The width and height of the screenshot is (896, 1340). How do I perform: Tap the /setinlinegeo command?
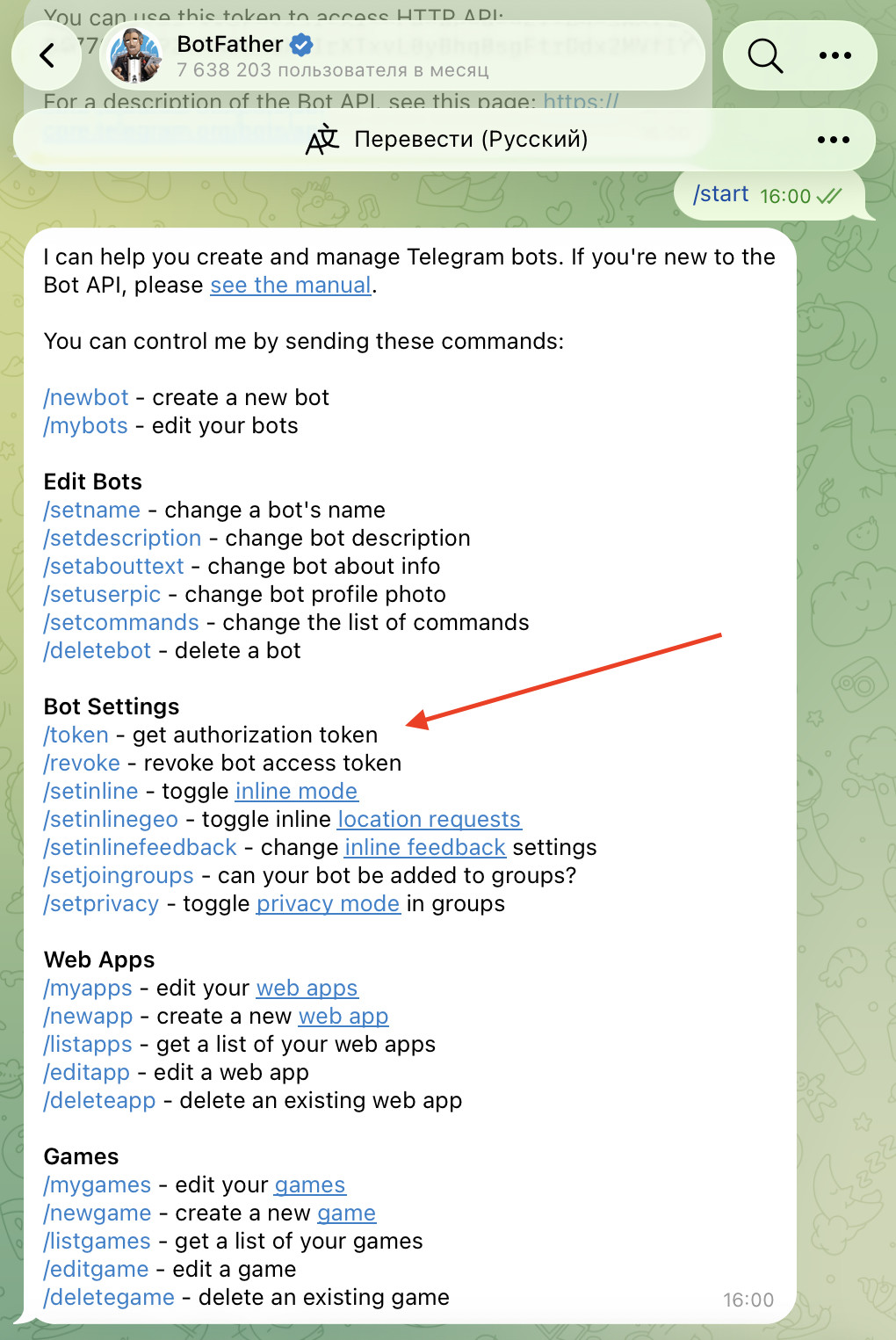coord(111,819)
